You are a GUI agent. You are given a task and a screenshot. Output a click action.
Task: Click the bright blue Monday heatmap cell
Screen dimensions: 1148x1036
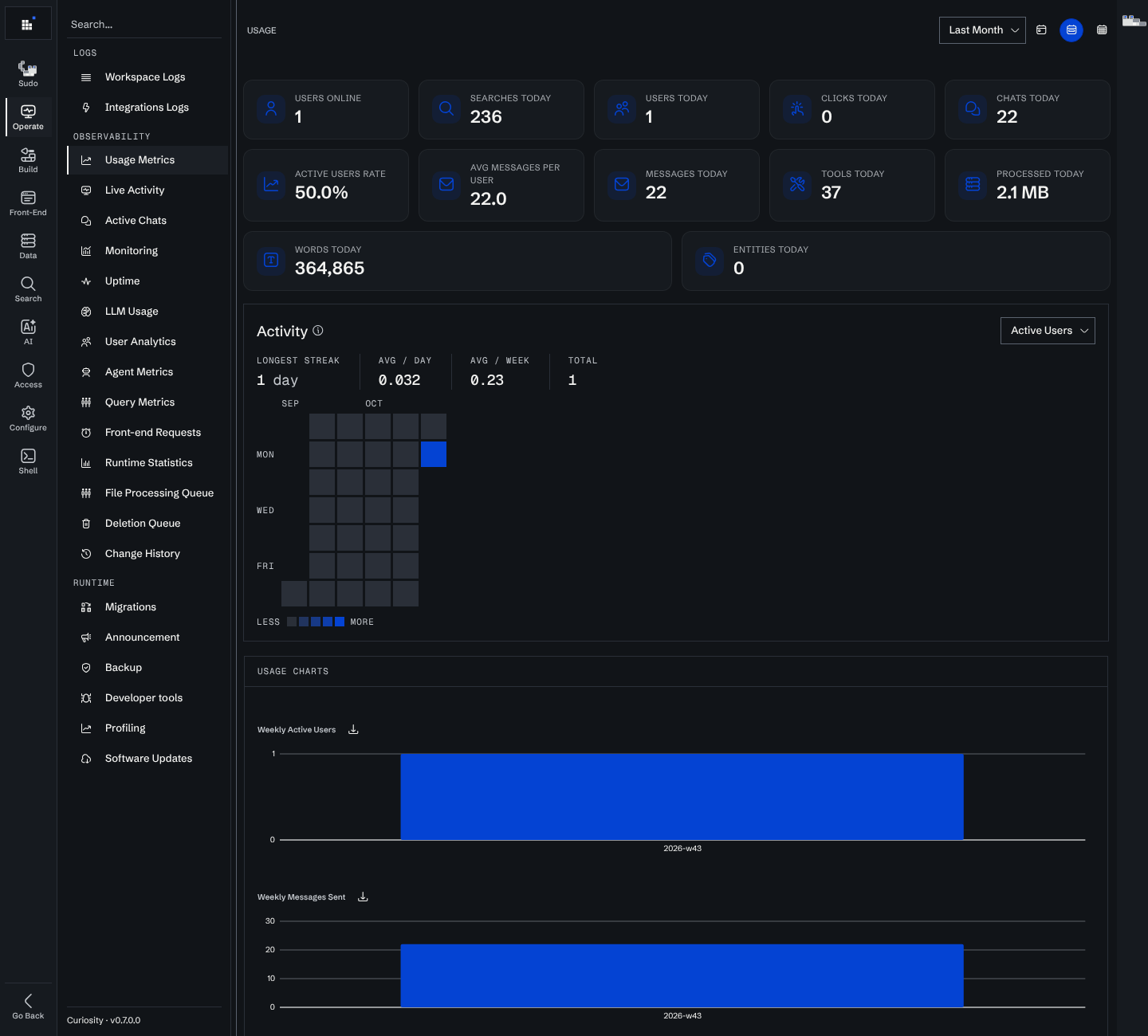tap(434, 454)
